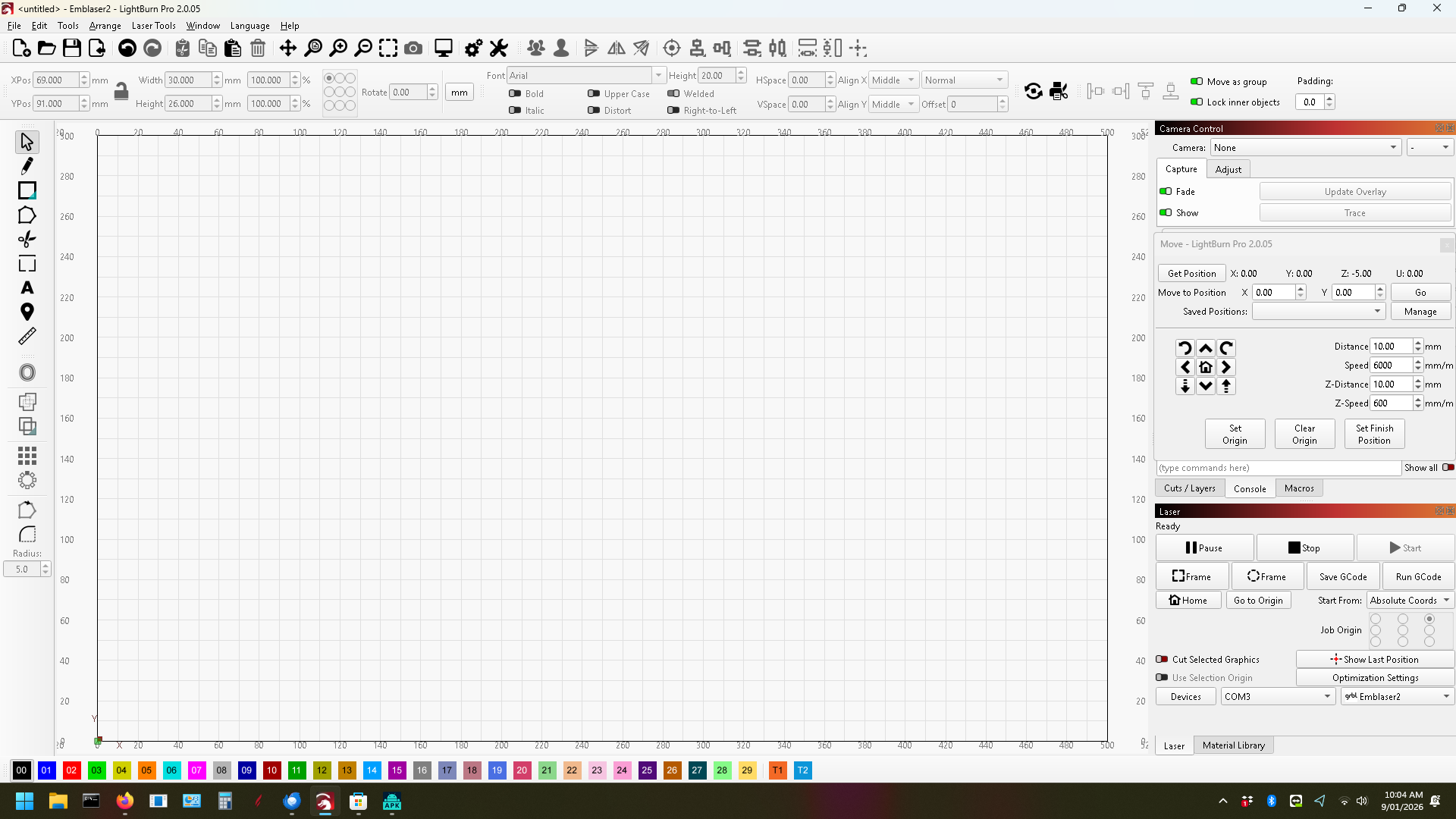Select the Create Text tool

coord(27,288)
